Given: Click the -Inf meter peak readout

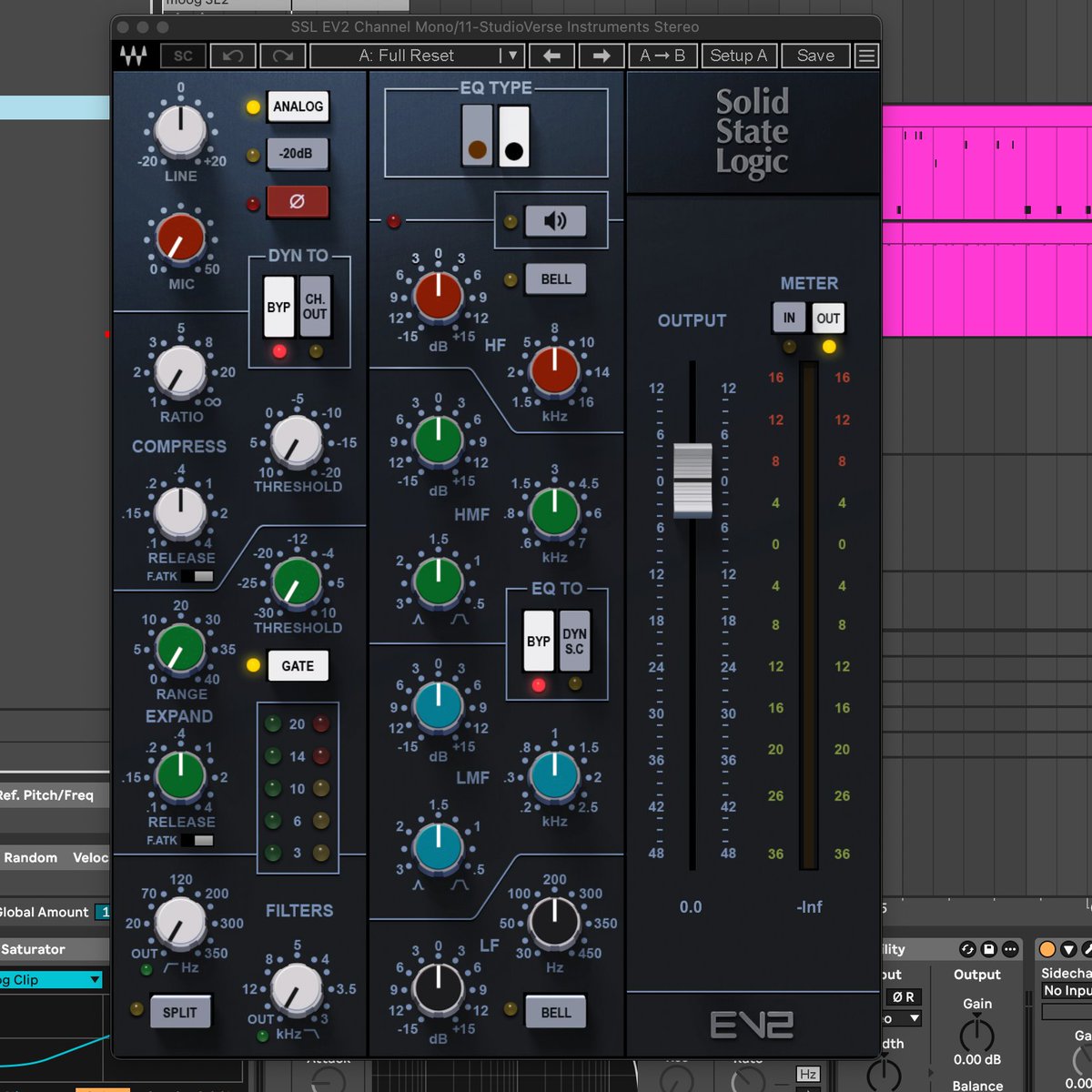Looking at the screenshot, I should point(809,906).
